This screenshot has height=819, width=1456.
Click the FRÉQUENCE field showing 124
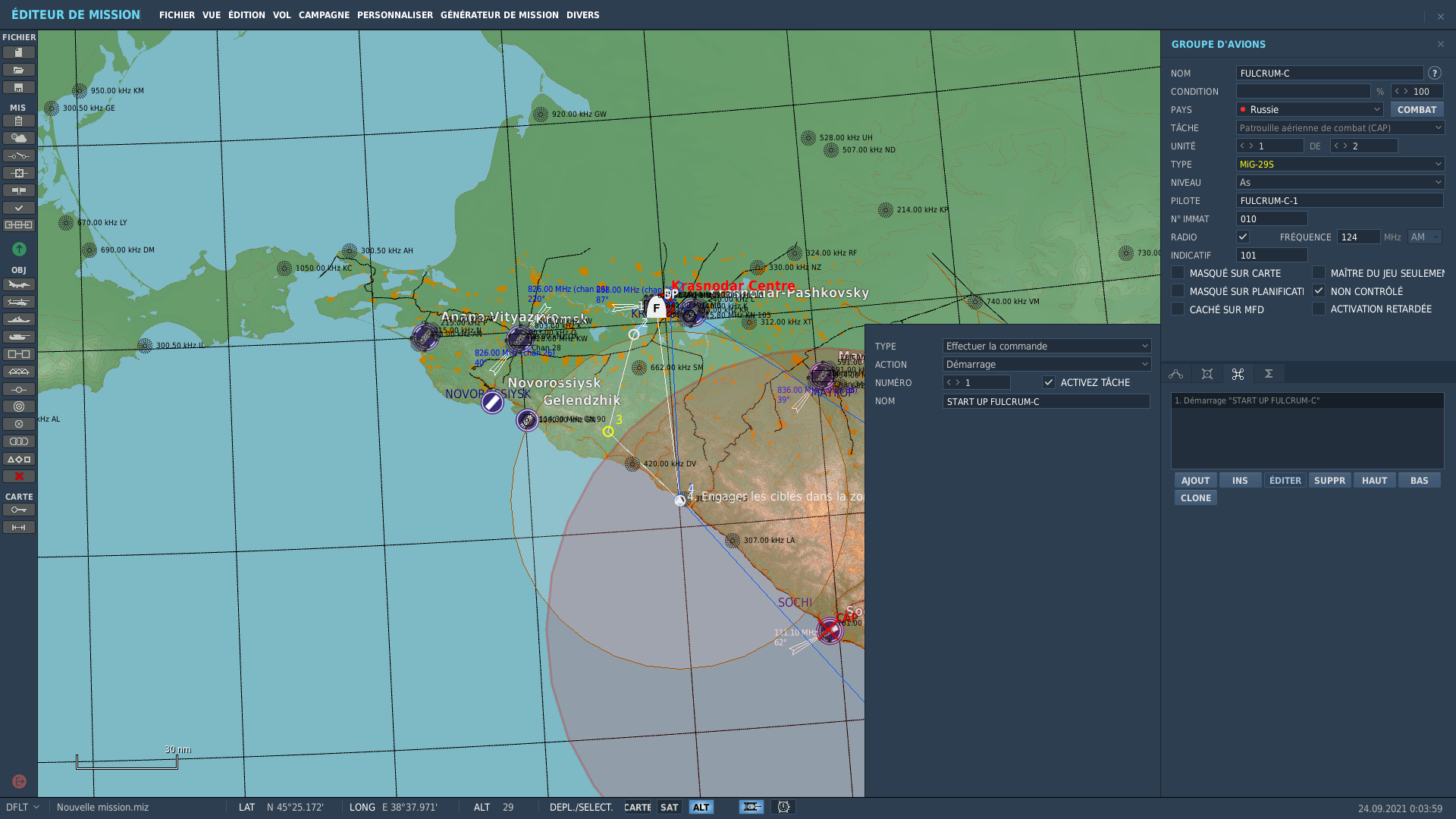[1358, 237]
